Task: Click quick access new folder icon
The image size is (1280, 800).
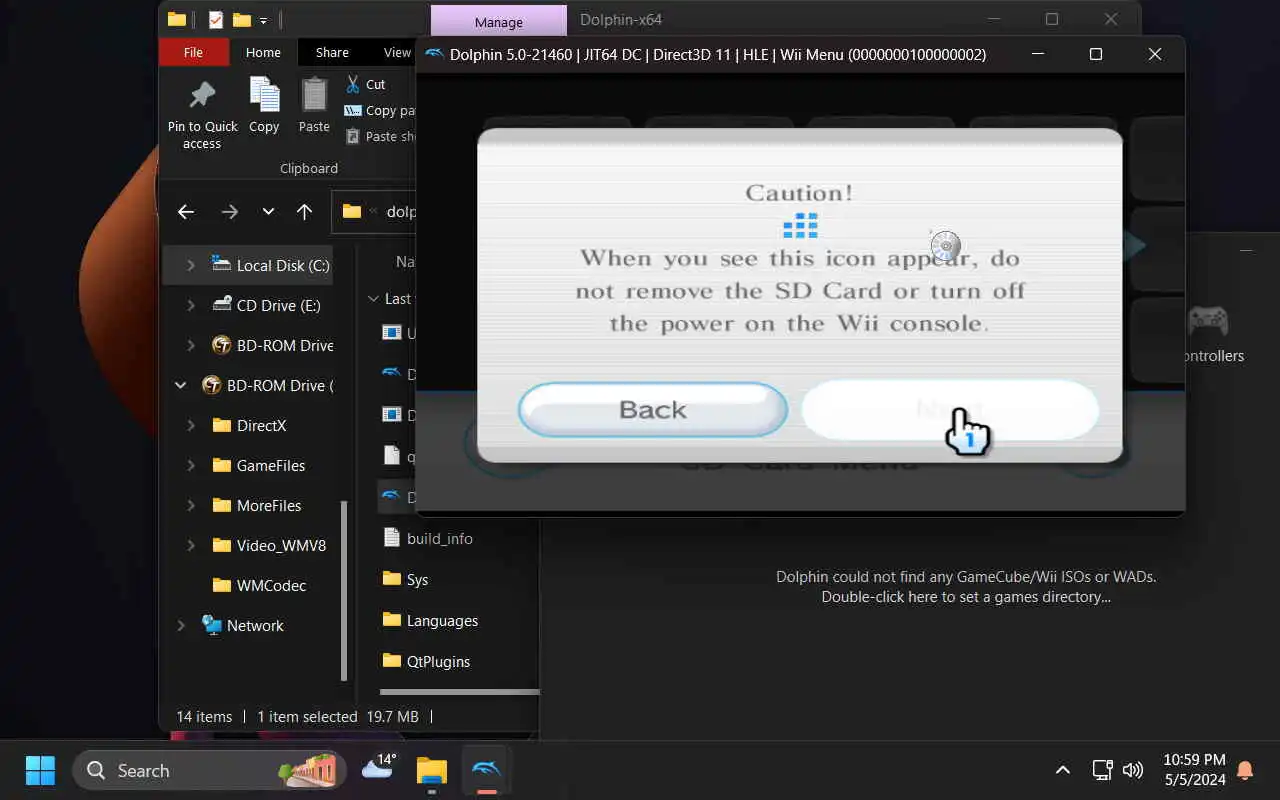Action: click(241, 19)
